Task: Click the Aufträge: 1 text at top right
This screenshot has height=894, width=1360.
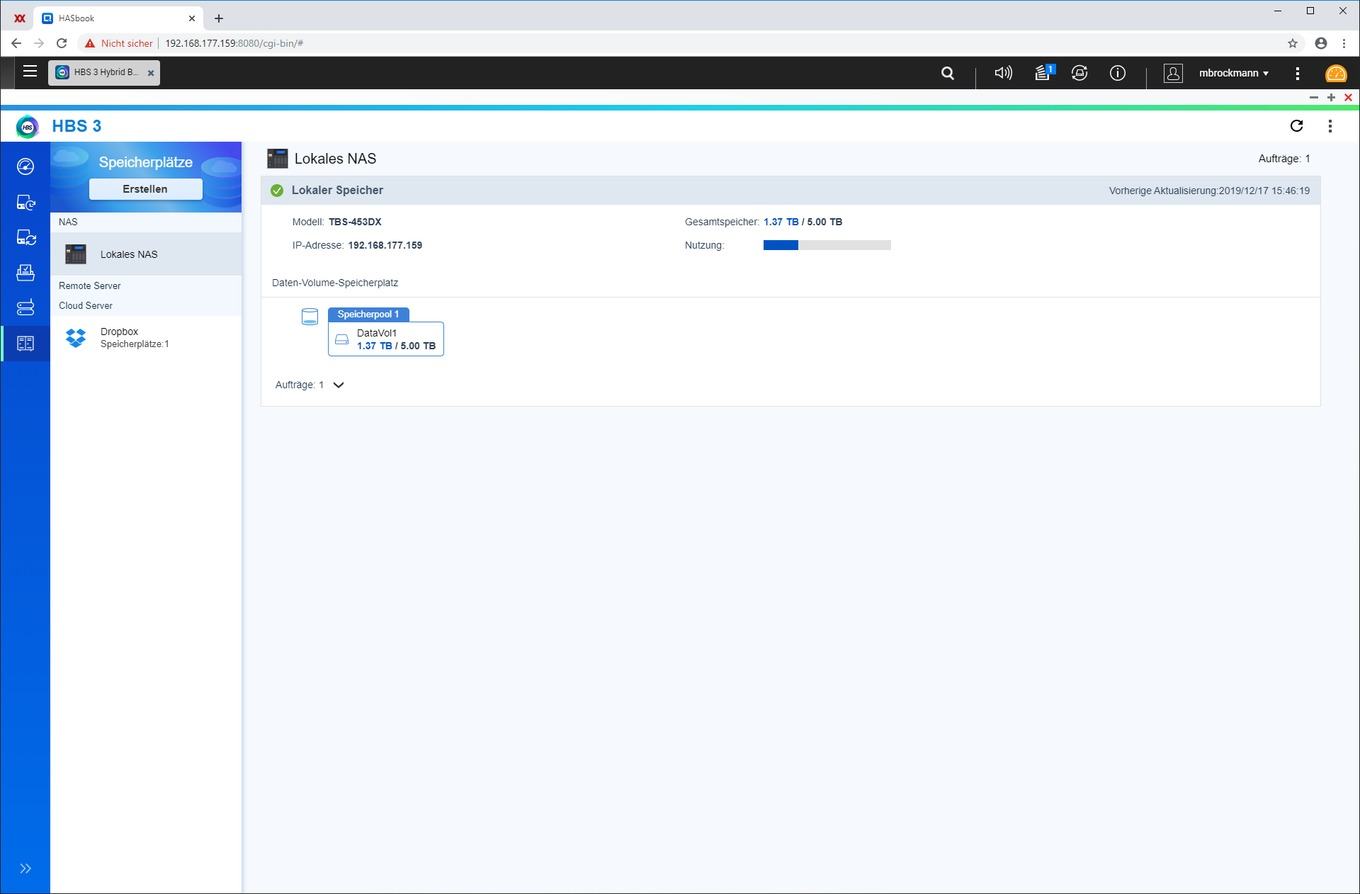Action: (1284, 158)
